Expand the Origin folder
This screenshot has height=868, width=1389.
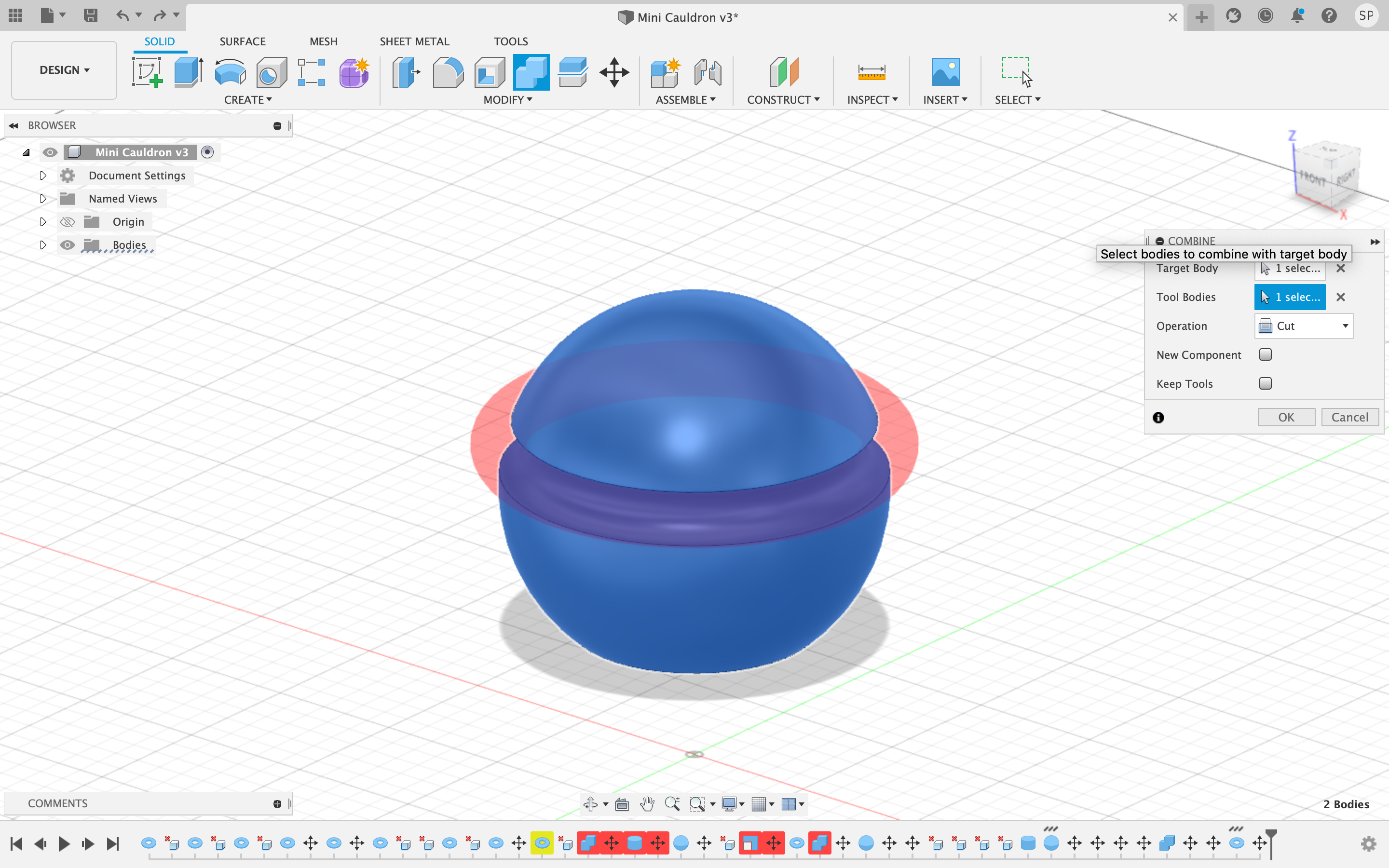pyautogui.click(x=43, y=222)
